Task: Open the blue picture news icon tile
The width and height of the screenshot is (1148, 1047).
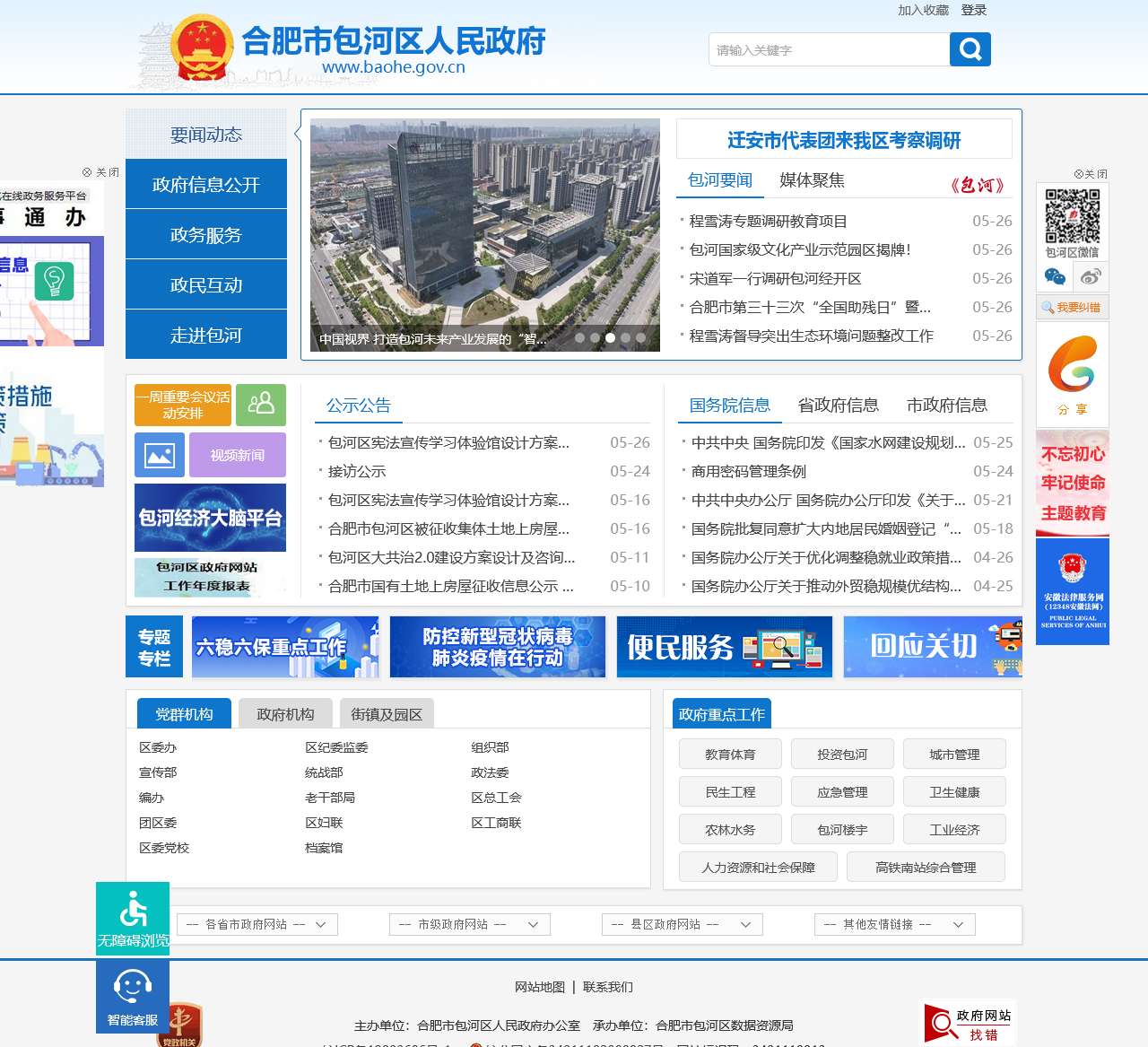Action: [x=160, y=455]
